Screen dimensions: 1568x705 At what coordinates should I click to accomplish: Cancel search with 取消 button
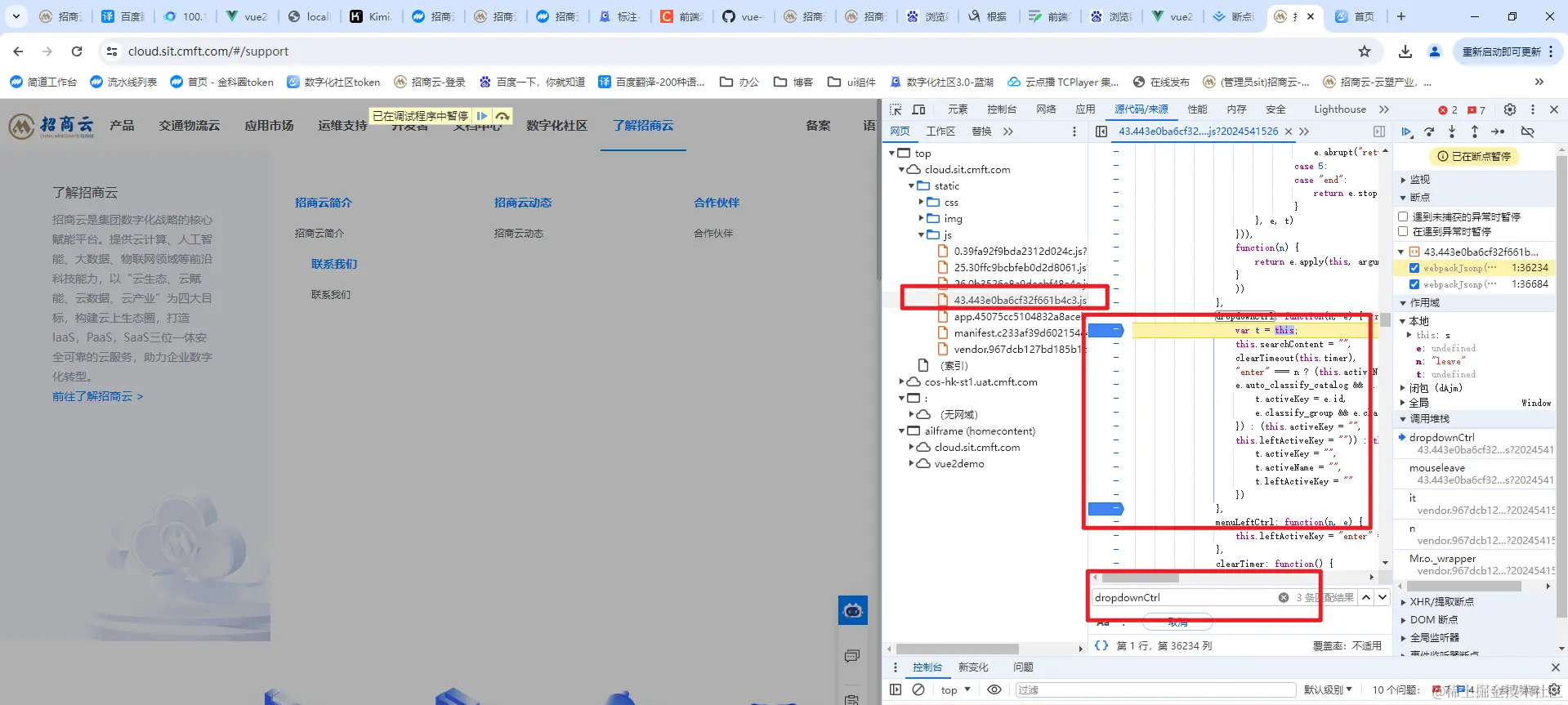1177,622
